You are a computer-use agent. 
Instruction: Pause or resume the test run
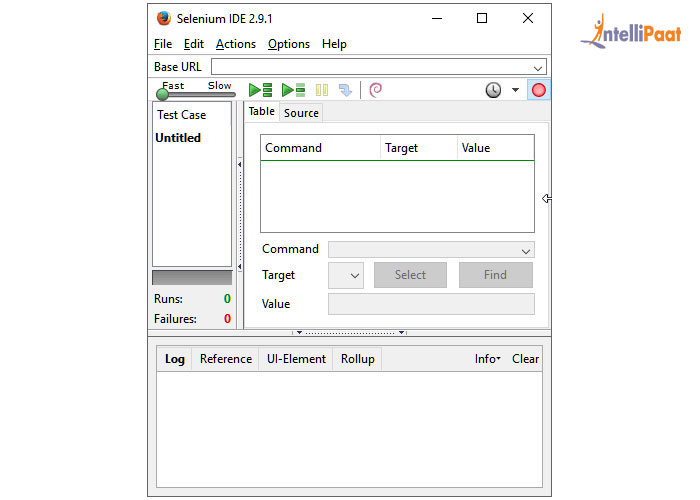coord(321,90)
